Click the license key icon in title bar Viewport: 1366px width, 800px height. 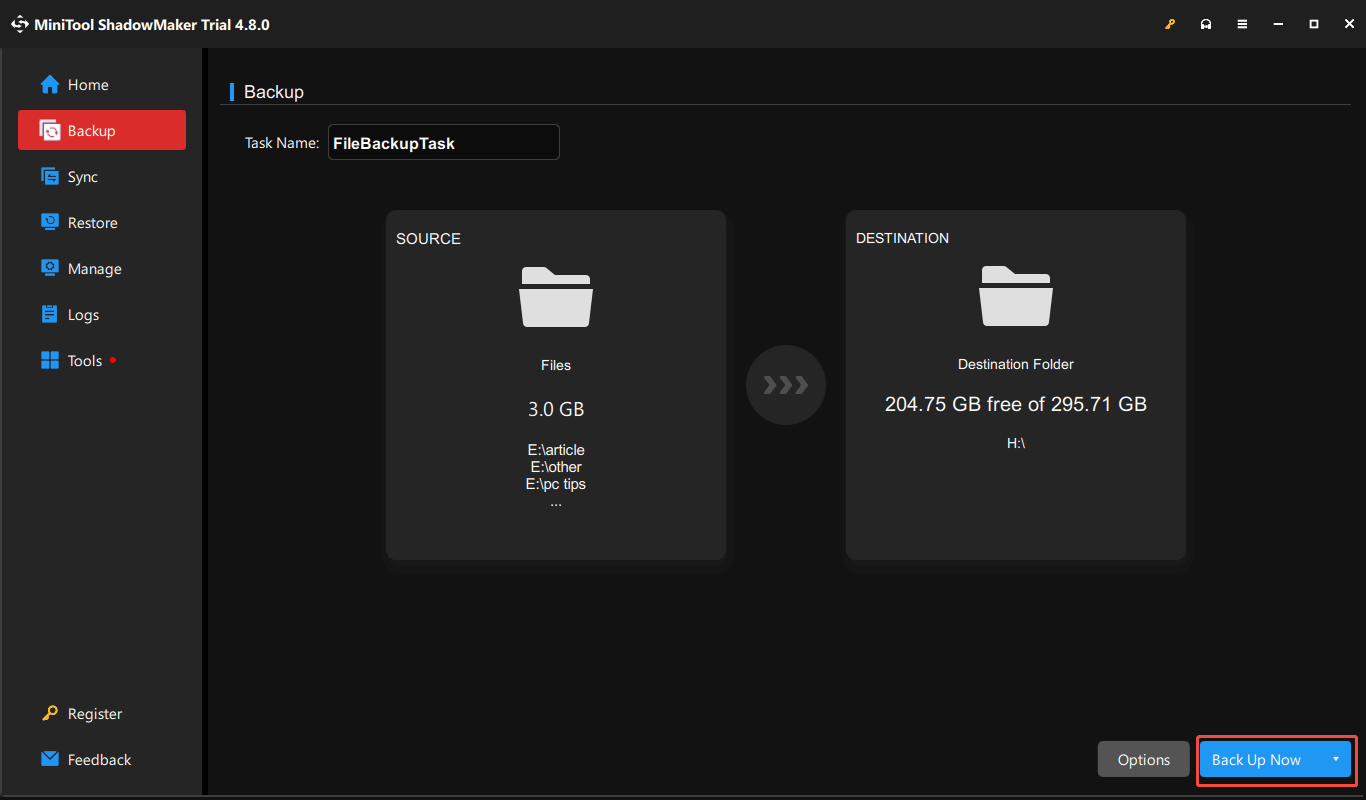coord(1170,23)
